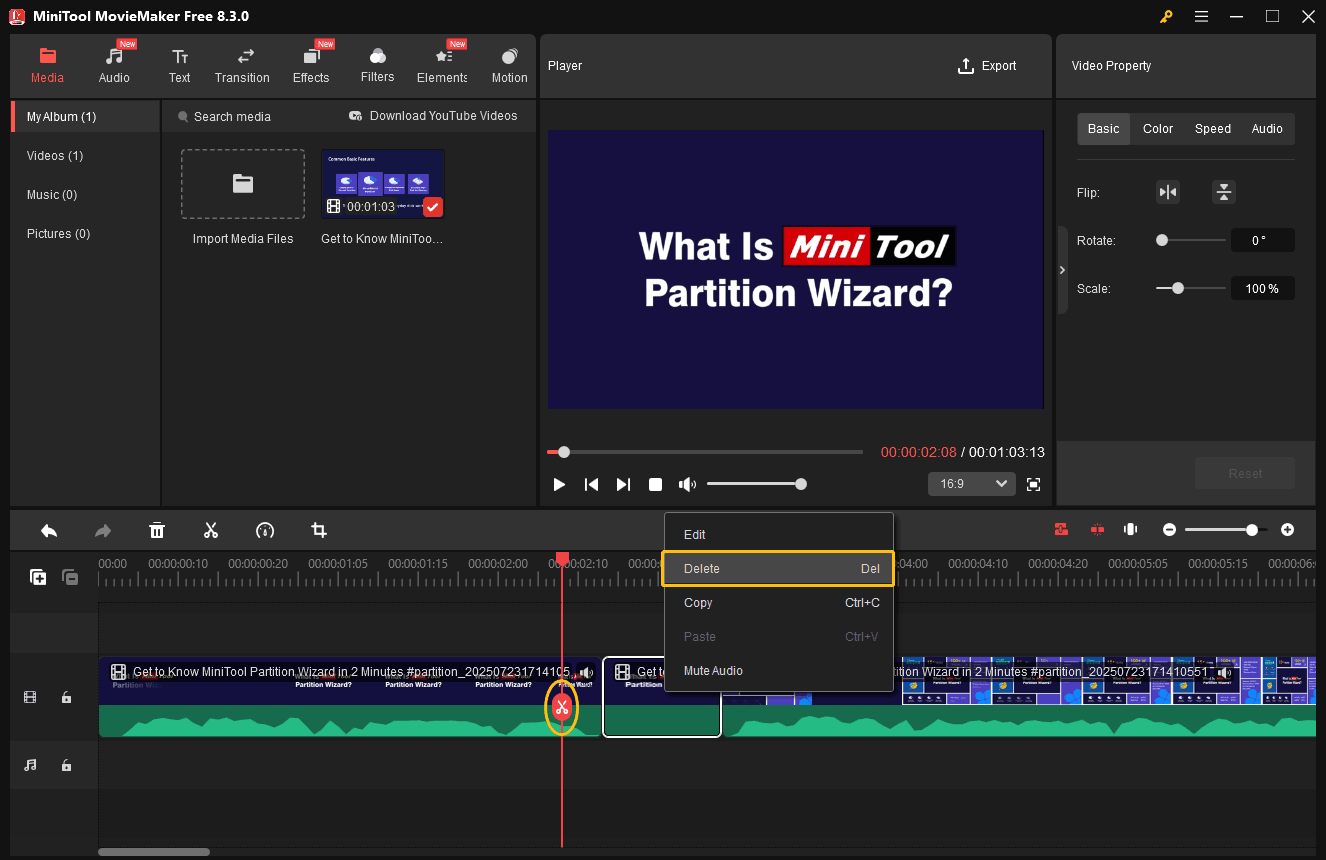Open the Media tab
The width and height of the screenshot is (1326, 860).
coord(47,65)
